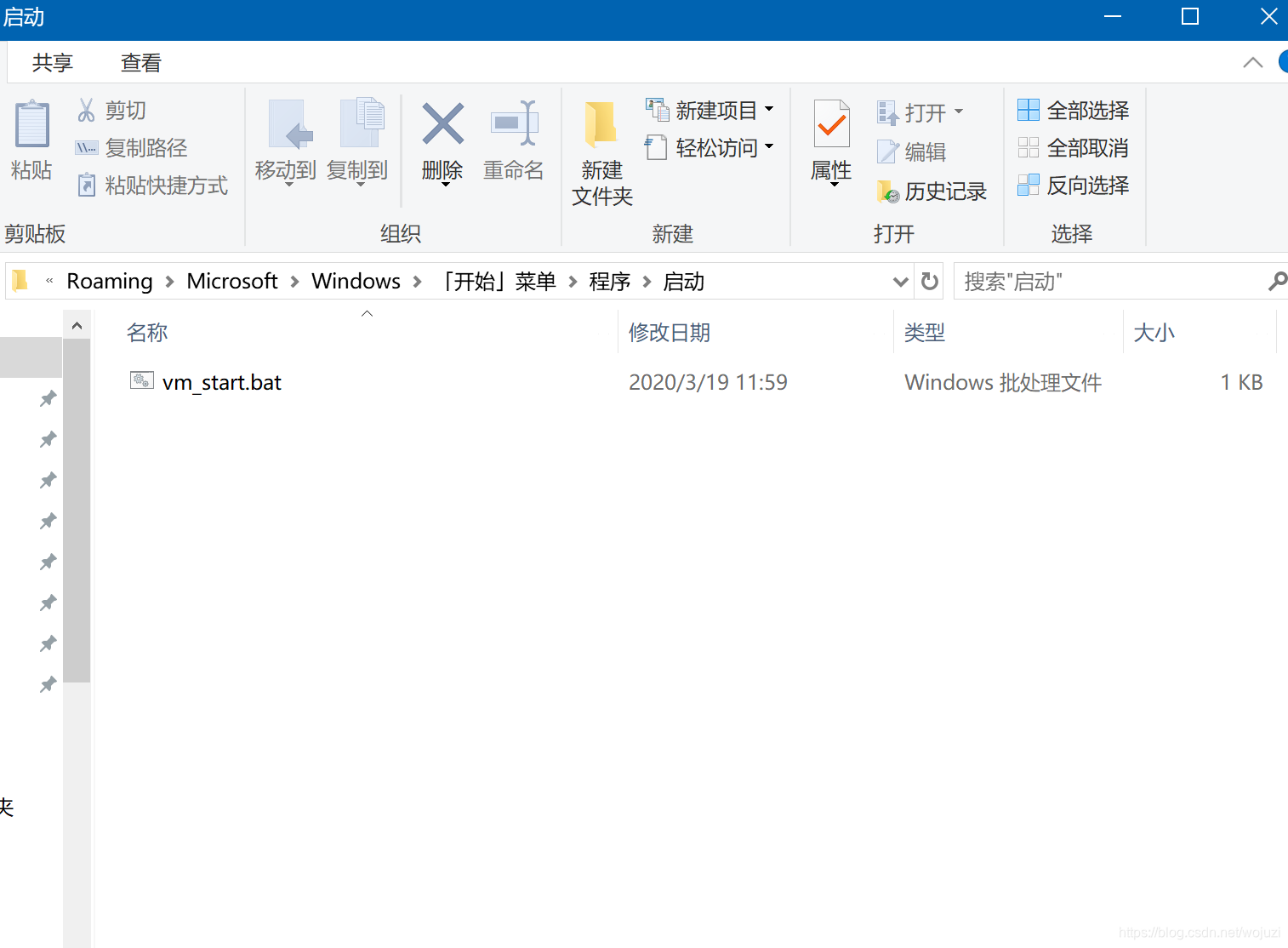1288x948 pixels.
Task: Minimize the 启动 window
Action: click(x=1112, y=17)
